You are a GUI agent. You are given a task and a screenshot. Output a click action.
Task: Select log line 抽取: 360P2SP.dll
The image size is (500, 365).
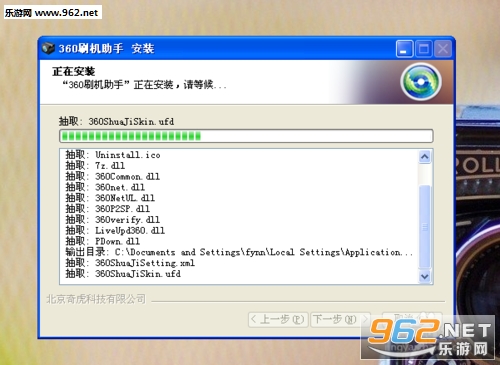pos(108,209)
